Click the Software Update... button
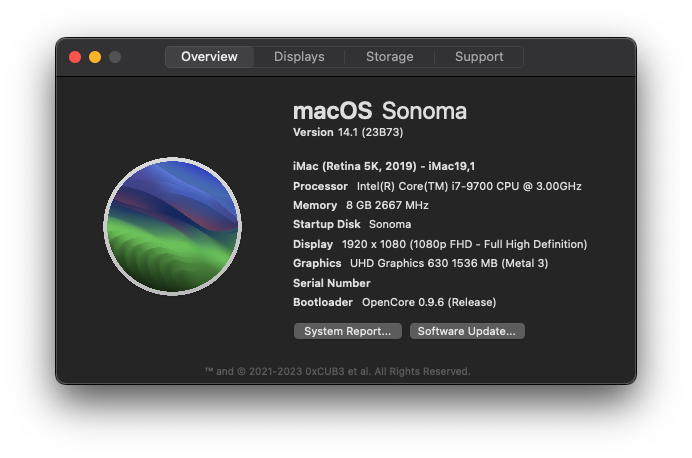Viewport: 692px width, 458px height. click(x=467, y=331)
